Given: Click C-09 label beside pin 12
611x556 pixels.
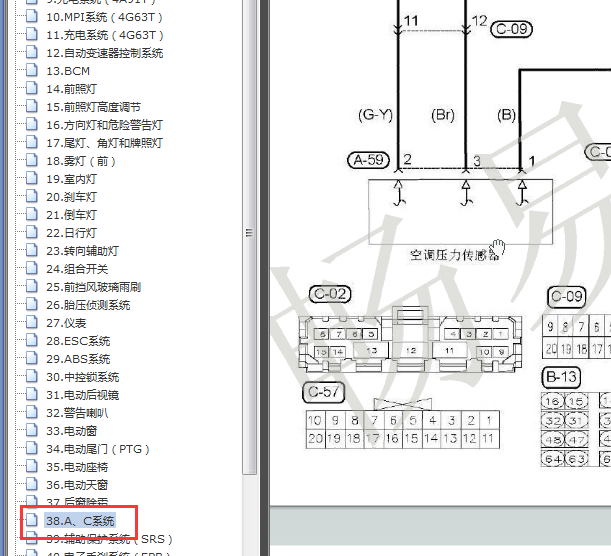Looking at the screenshot, I should pyautogui.click(x=512, y=29).
